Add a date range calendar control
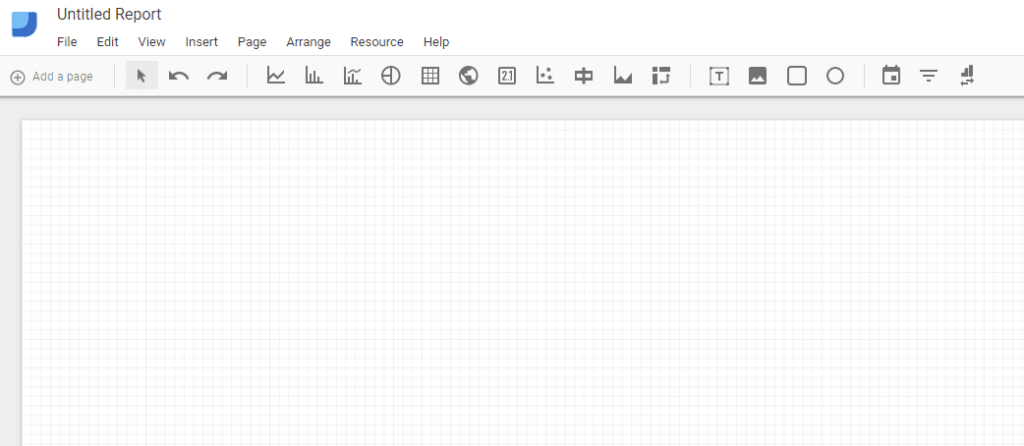 point(891,76)
